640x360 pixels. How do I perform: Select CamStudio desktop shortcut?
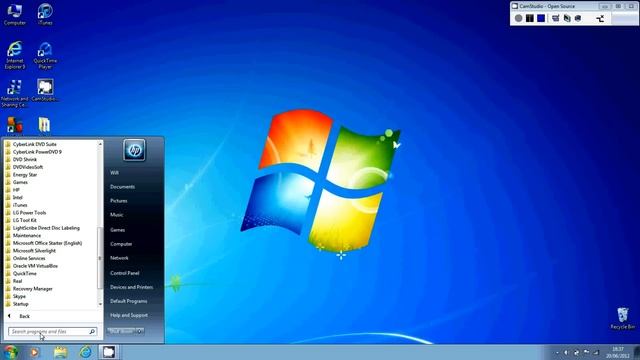pos(45,90)
